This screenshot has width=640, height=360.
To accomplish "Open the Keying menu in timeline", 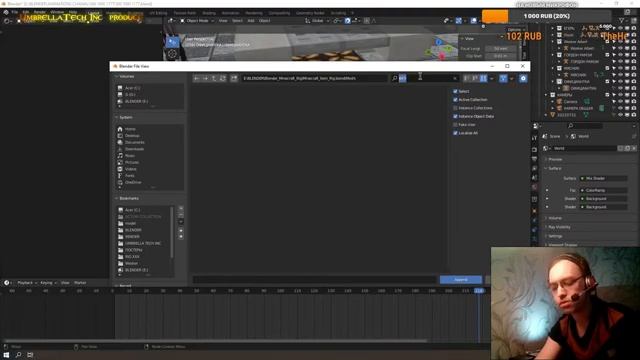I will 48,282.
